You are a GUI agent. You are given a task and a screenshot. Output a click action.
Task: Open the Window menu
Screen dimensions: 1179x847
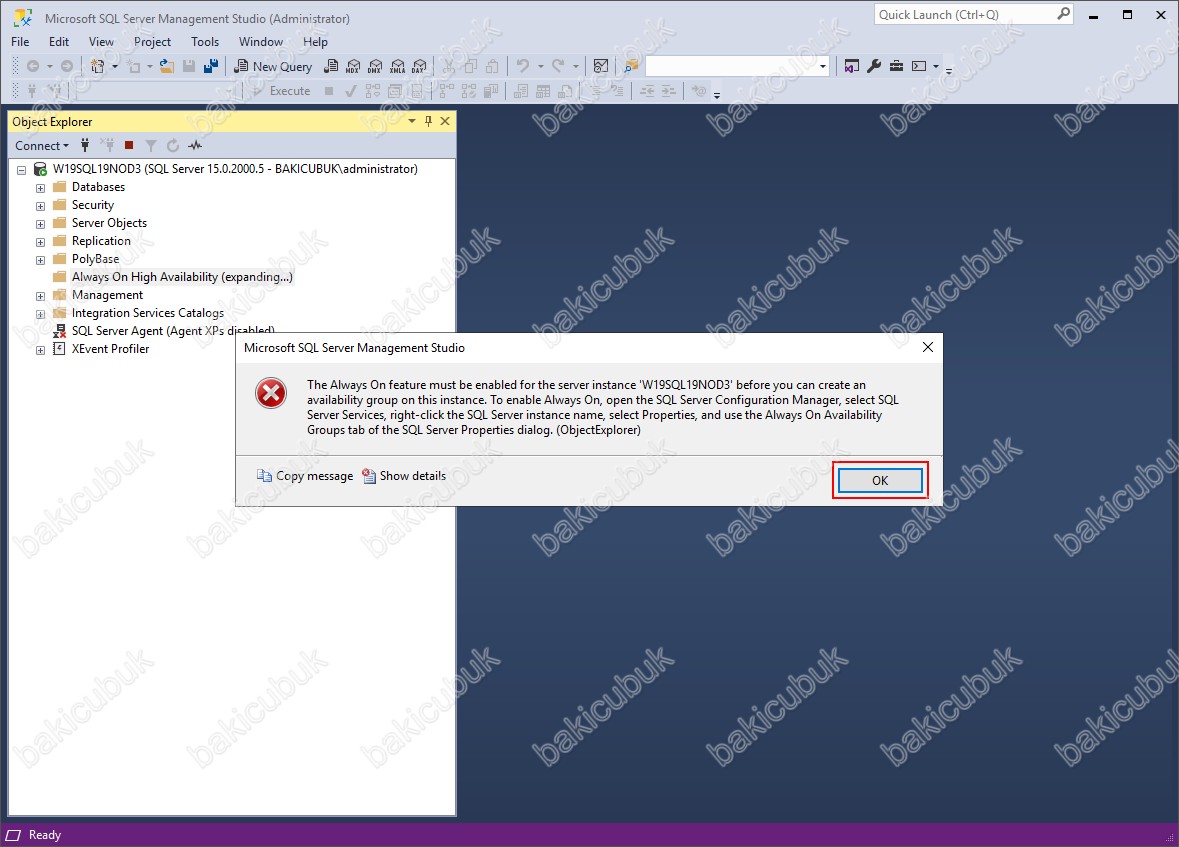pyautogui.click(x=261, y=41)
